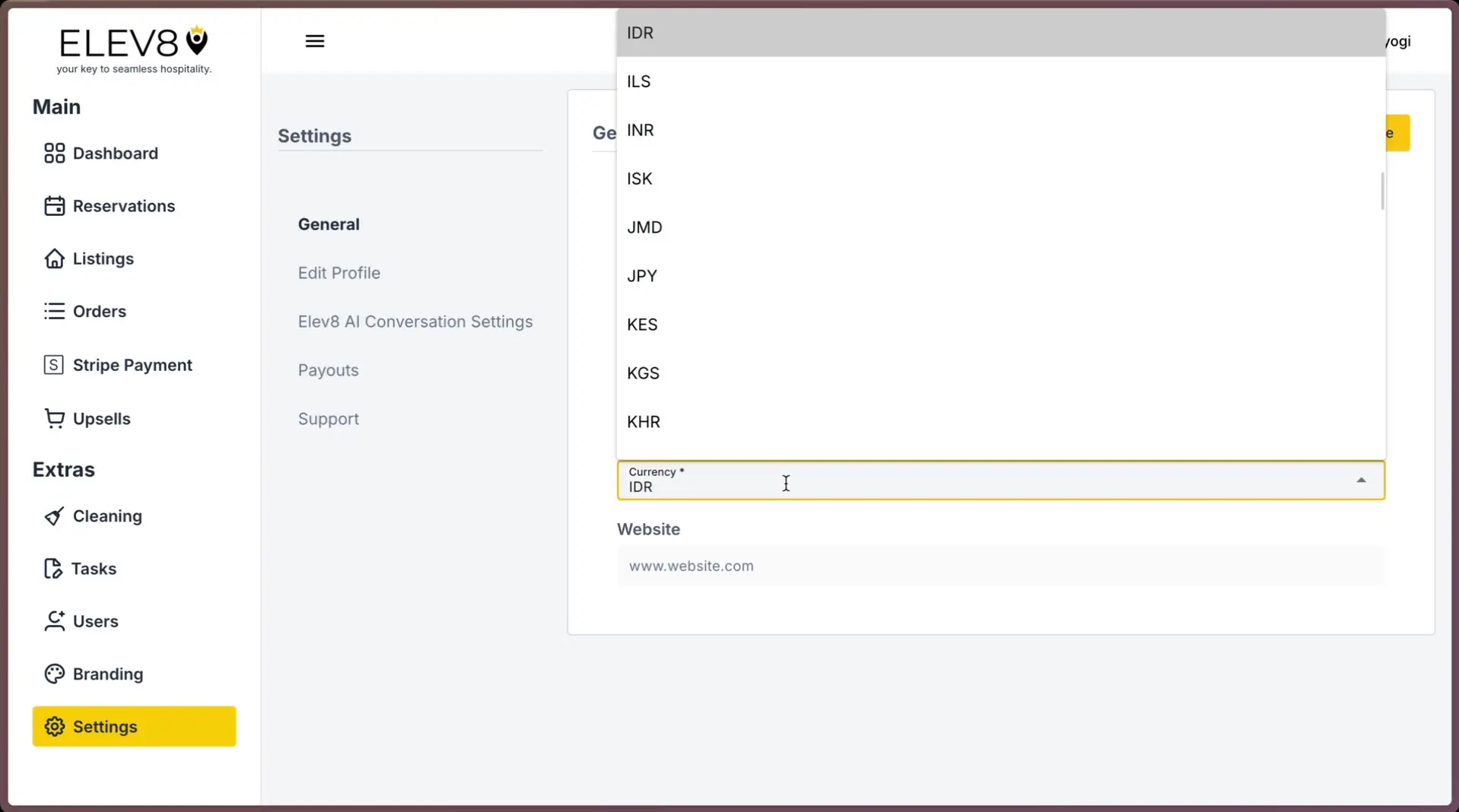Open Upsells using the cart icon
Screen dimensions: 1459x812
point(53,418)
